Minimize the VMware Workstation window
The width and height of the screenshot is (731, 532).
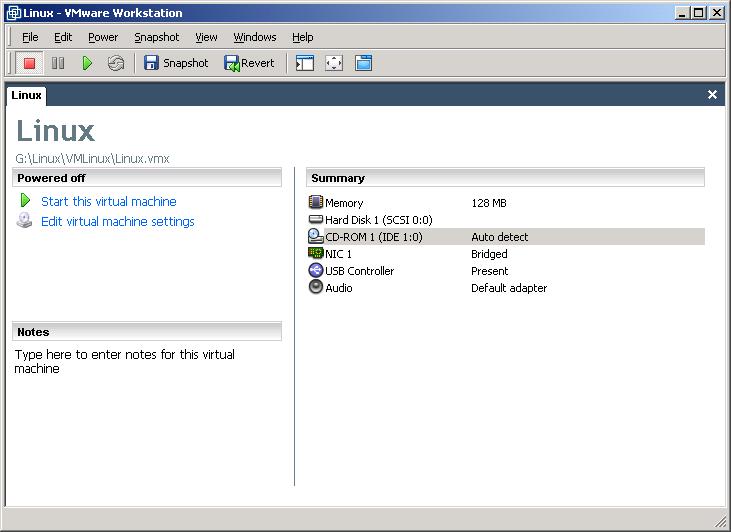click(683, 13)
